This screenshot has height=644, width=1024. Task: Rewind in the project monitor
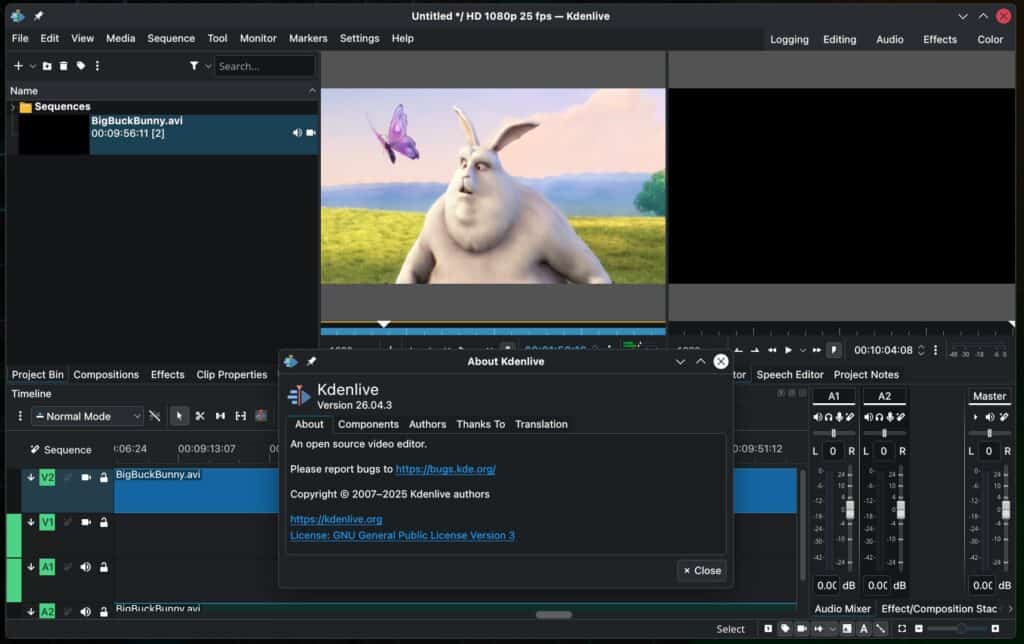click(x=772, y=351)
